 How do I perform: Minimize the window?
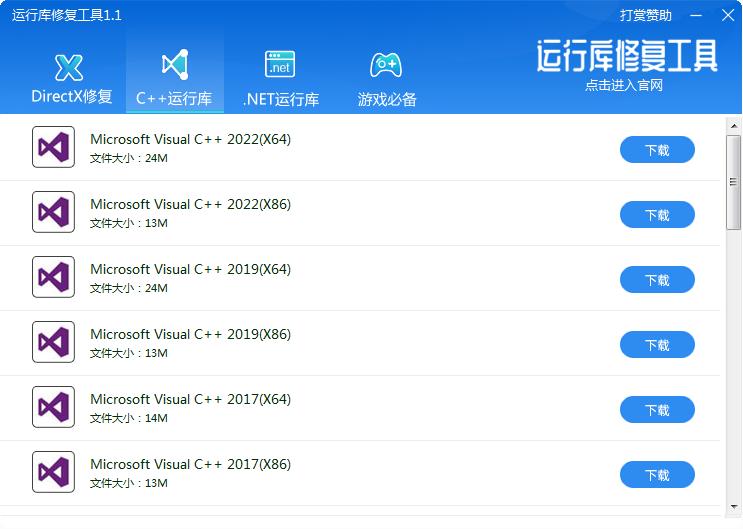pos(696,16)
